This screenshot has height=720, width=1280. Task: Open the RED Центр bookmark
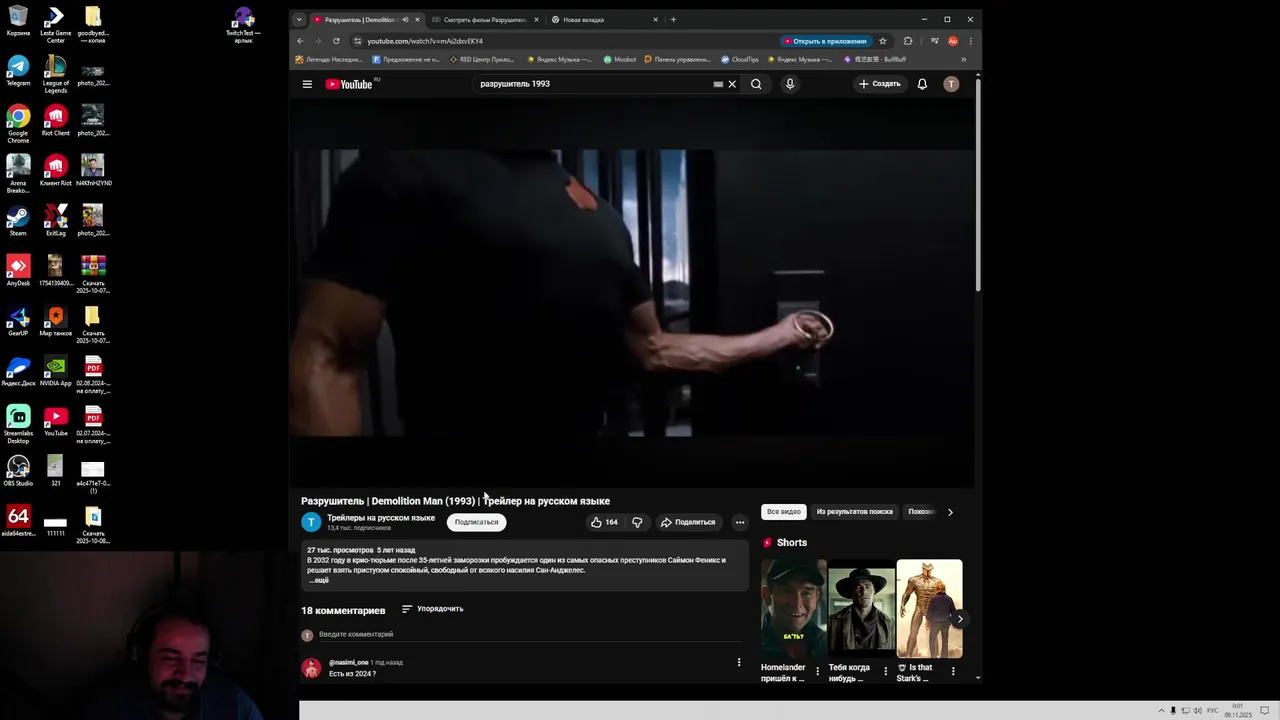tap(482, 59)
